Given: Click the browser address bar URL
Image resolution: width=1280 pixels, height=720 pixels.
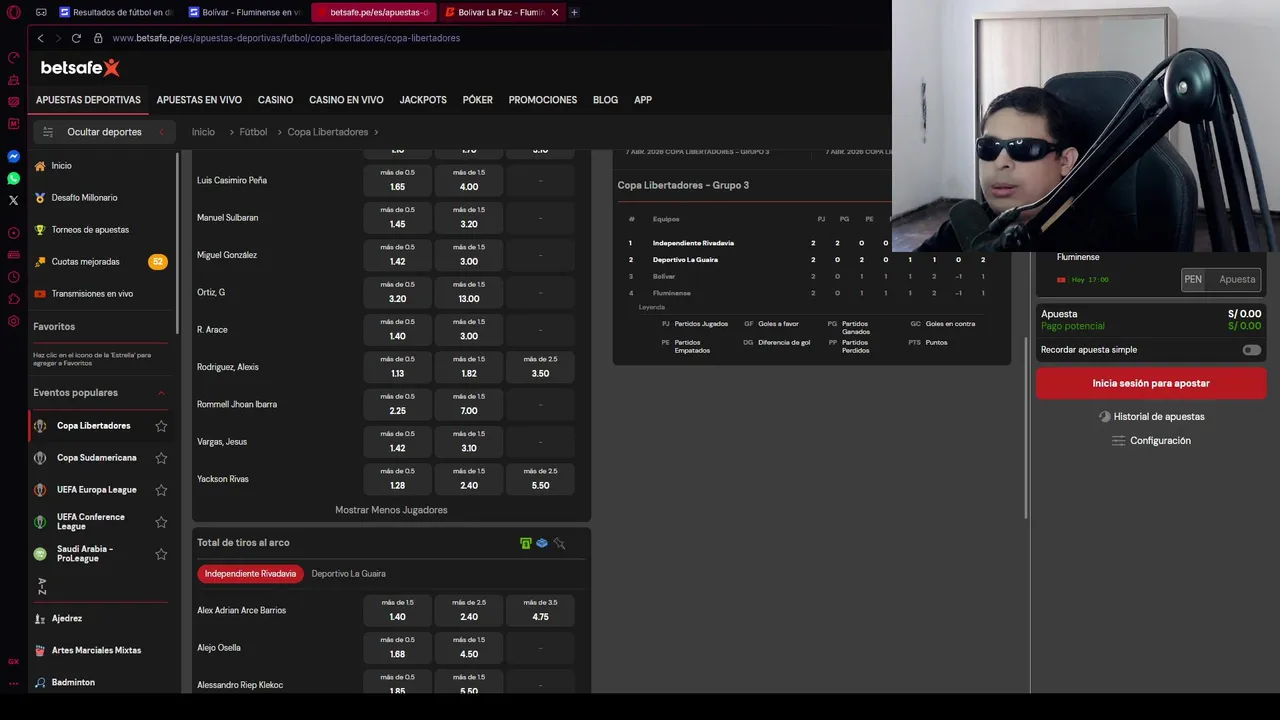Looking at the screenshot, I should pos(286,38).
